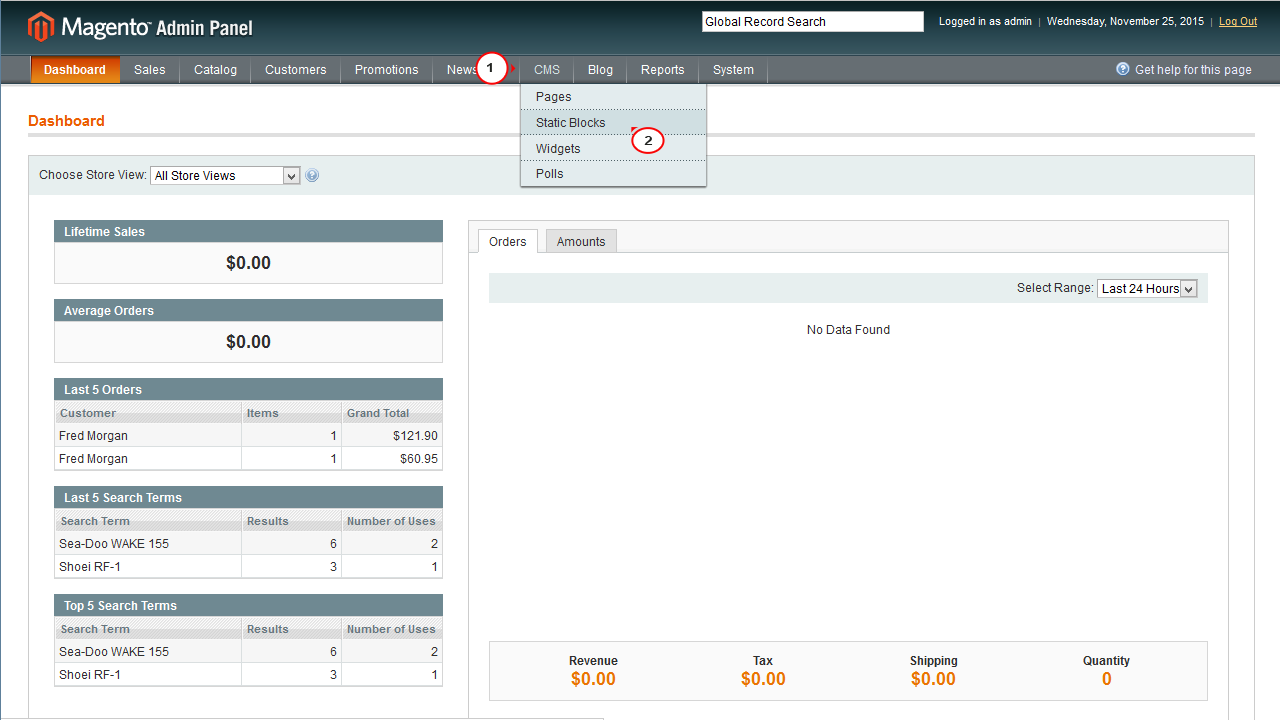Open the Dashboard menu
The image size is (1280, 720).
tap(75, 70)
